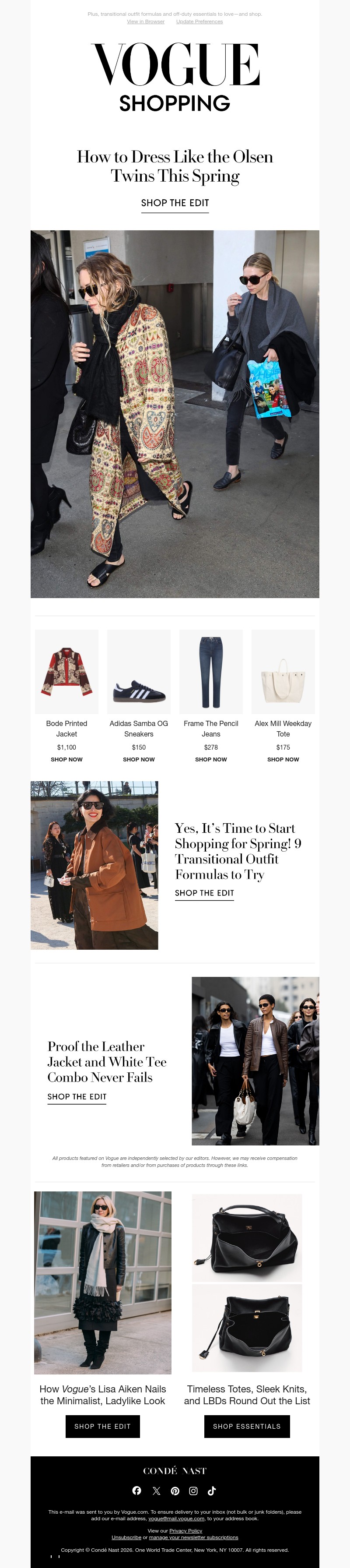Click Shop The Edit under Olsen Twins headline

pos(175,203)
